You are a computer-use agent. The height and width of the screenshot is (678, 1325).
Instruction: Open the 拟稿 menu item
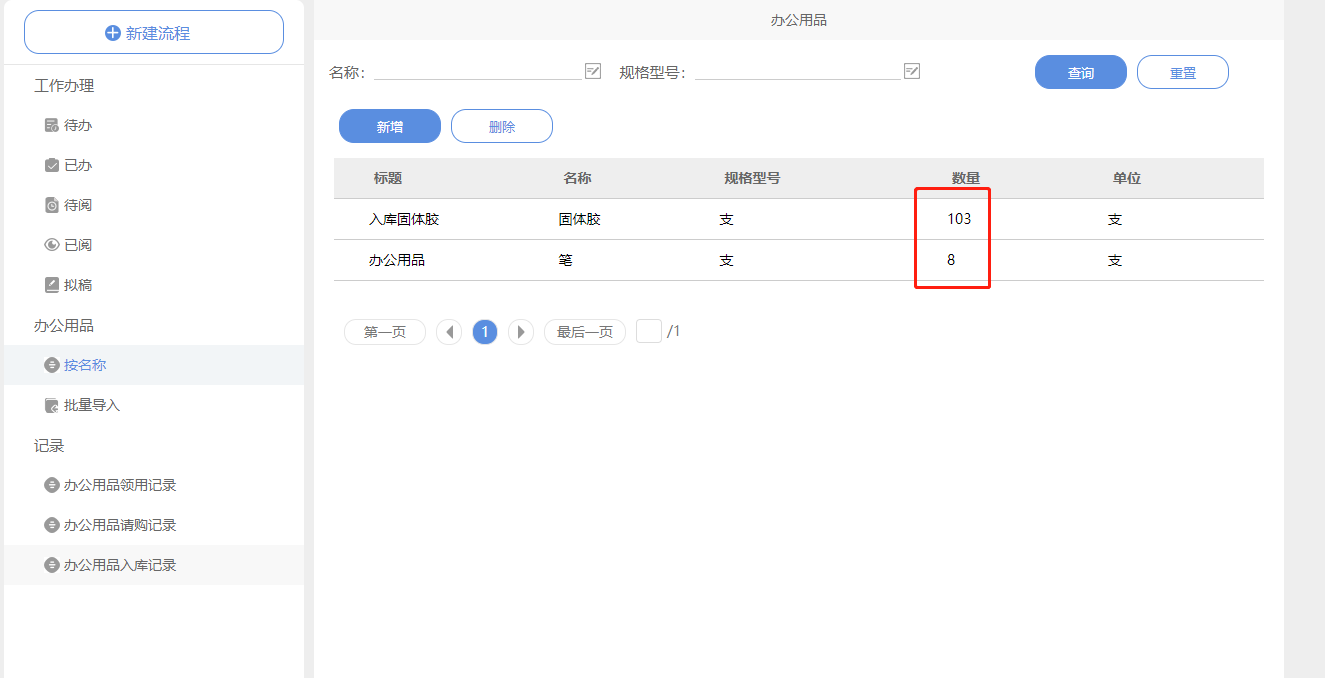coord(154,285)
